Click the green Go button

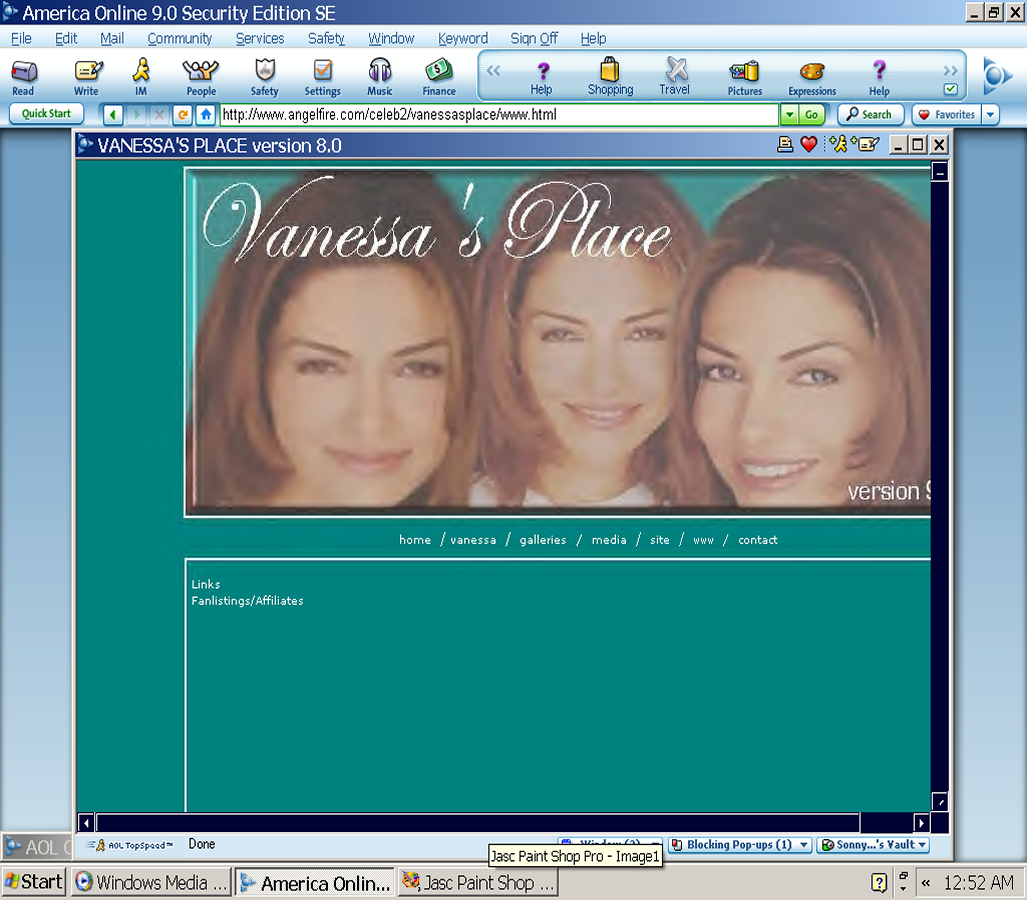[x=812, y=115]
